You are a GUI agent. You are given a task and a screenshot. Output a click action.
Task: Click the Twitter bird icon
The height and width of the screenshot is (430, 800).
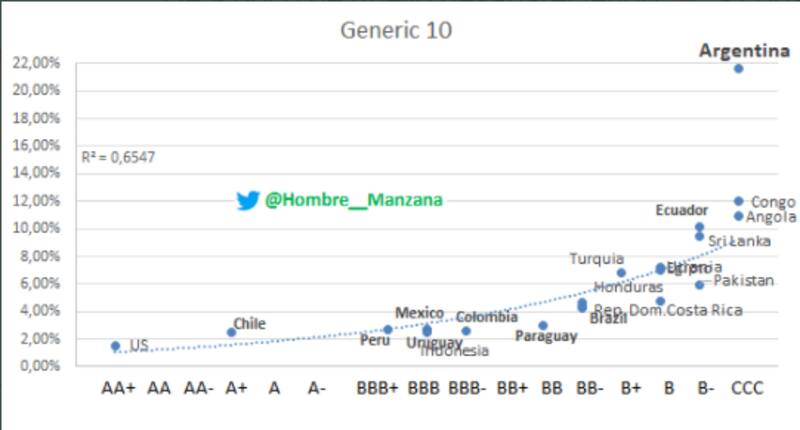(x=248, y=201)
